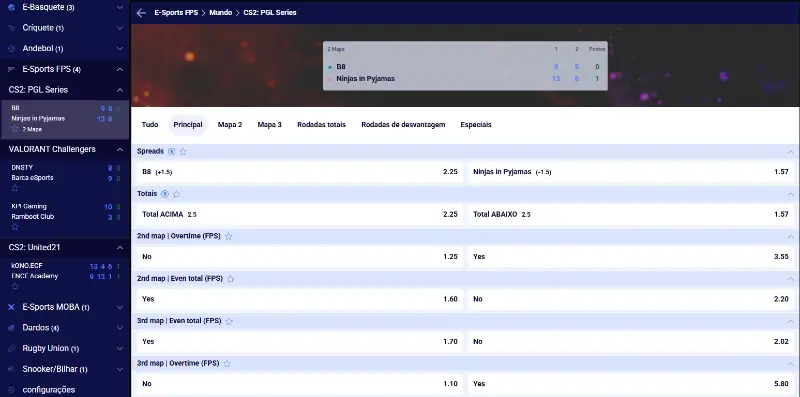The height and width of the screenshot is (397, 800).
Task: Bet on Ninjas in Pyjamas (-1.5) at 1.57
Action: point(631,172)
